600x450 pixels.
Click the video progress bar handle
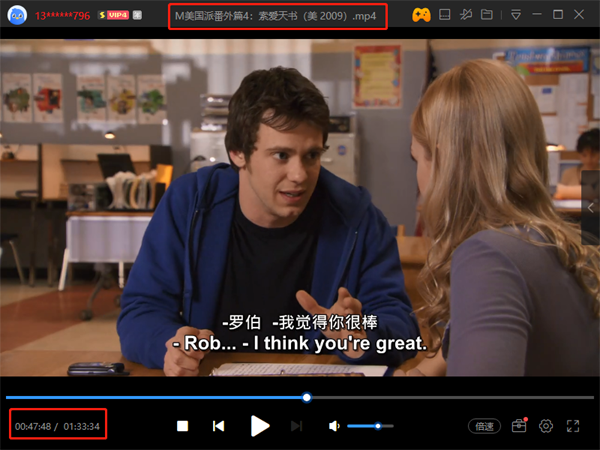[306, 397]
